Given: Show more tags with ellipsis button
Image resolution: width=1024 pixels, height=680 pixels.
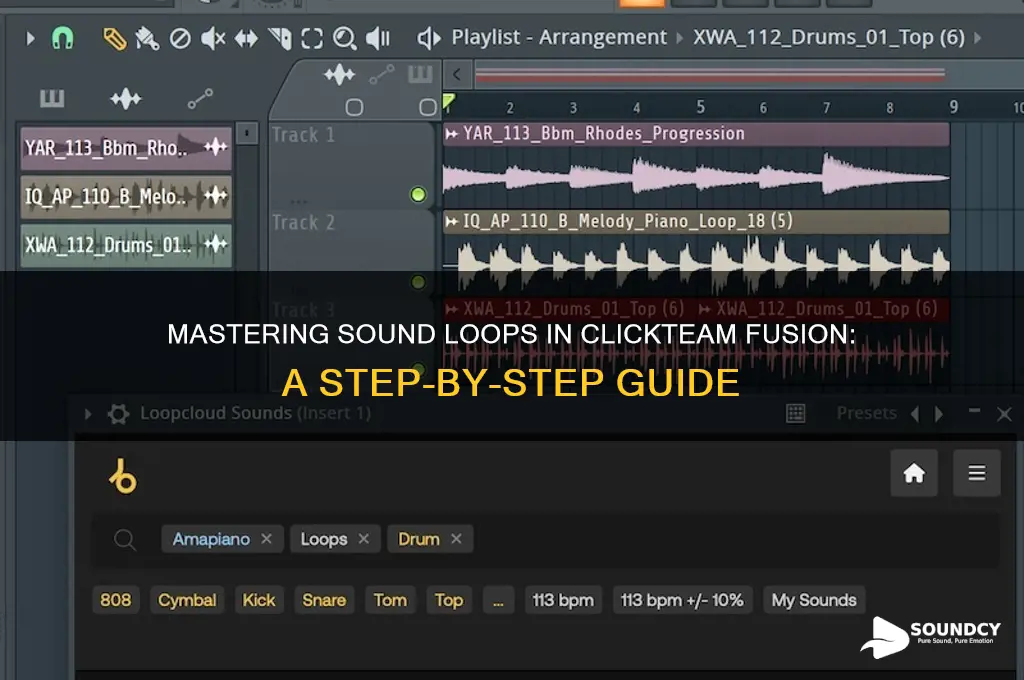Looking at the screenshot, I should click(498, 600).
